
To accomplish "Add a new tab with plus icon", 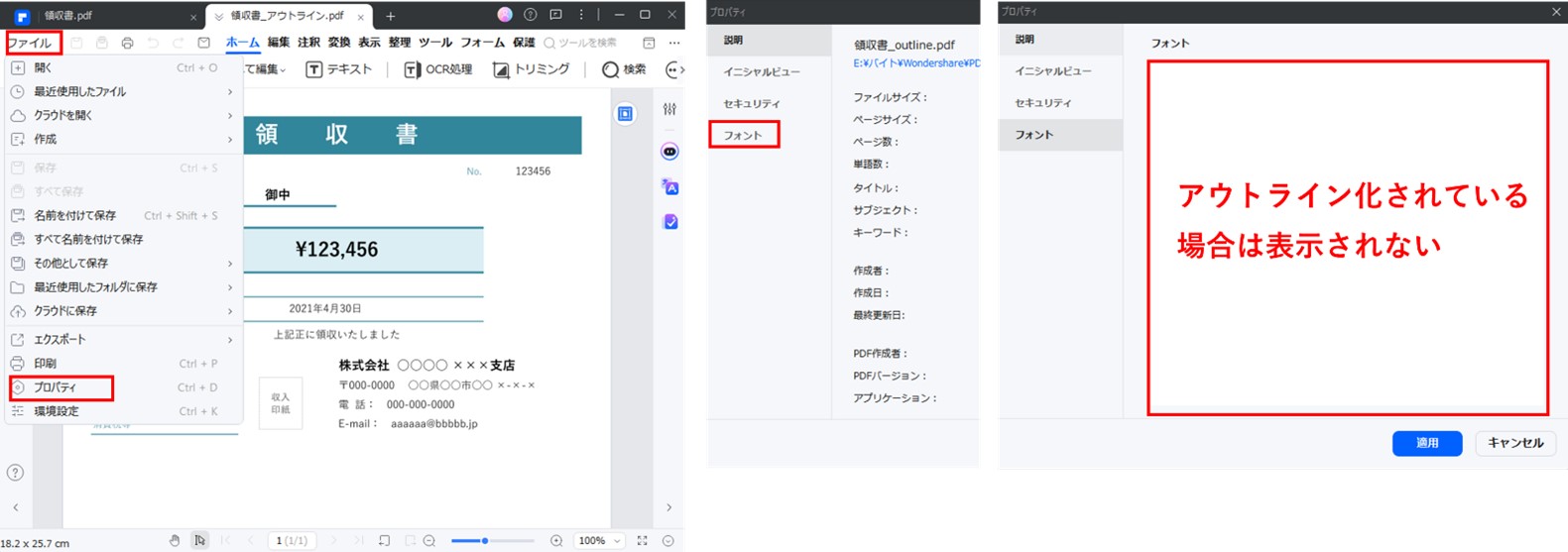I will point(391,16).
